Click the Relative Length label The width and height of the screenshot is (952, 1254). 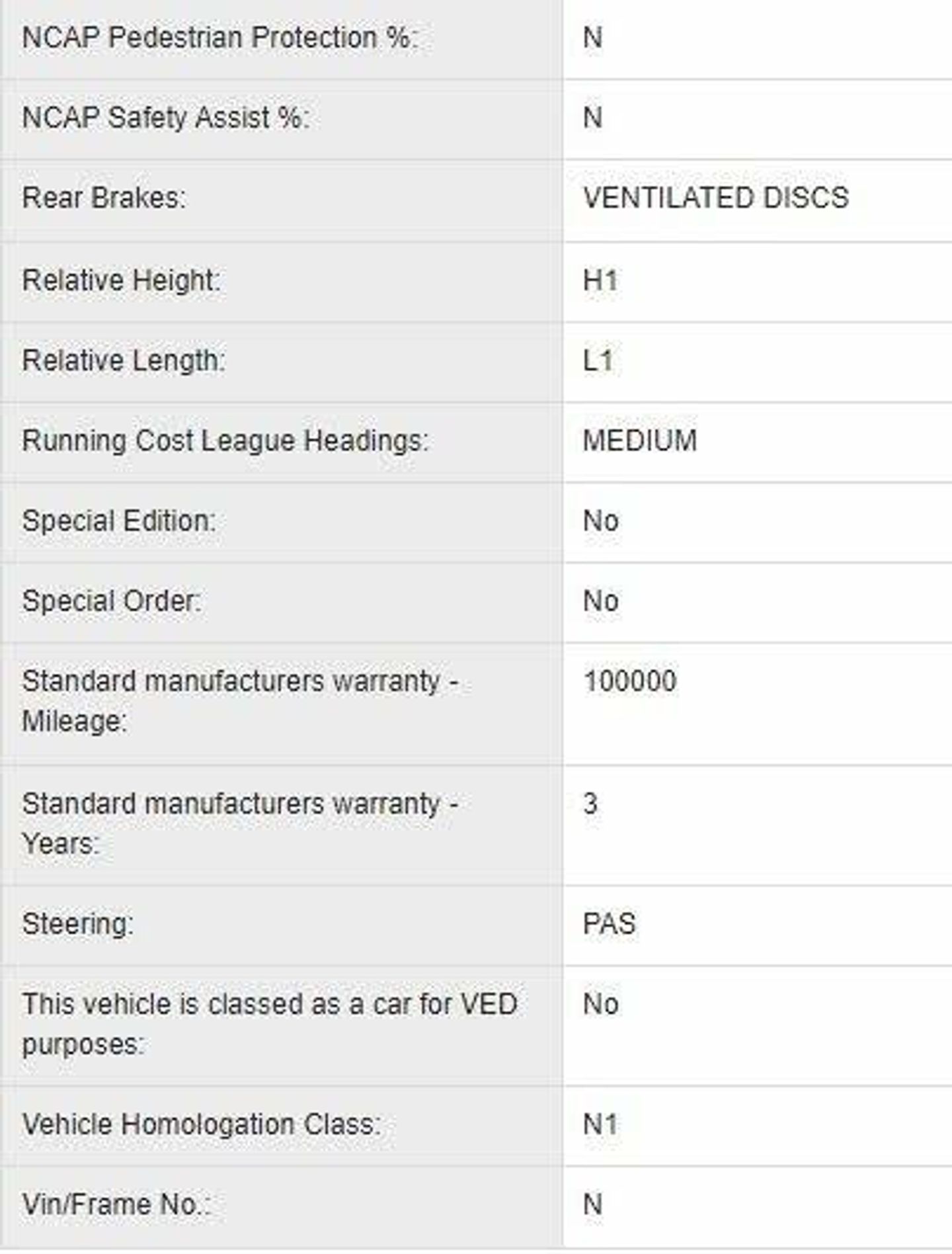pyautogui.click(x=124, y=360)
